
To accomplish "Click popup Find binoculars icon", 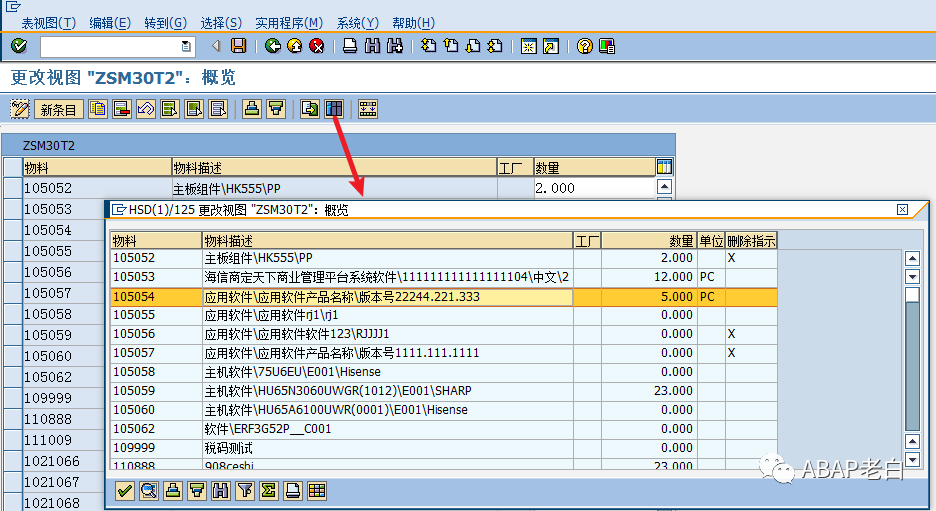I will click(221, 491).
